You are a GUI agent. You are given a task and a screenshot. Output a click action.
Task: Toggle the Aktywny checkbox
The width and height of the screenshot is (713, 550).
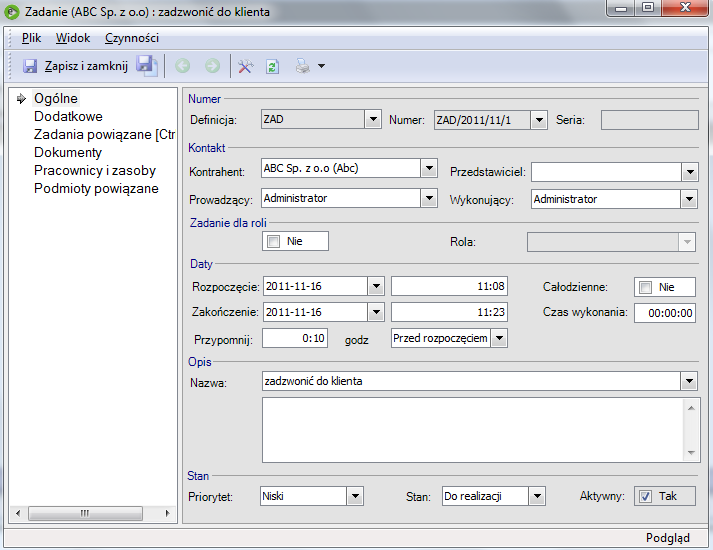[x=645, y=496]
